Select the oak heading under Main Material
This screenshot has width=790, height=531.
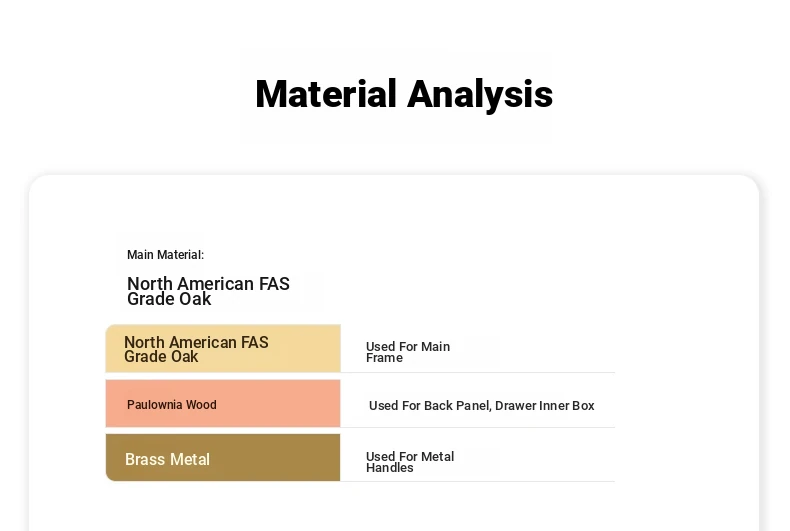click(x=208, y=291)
